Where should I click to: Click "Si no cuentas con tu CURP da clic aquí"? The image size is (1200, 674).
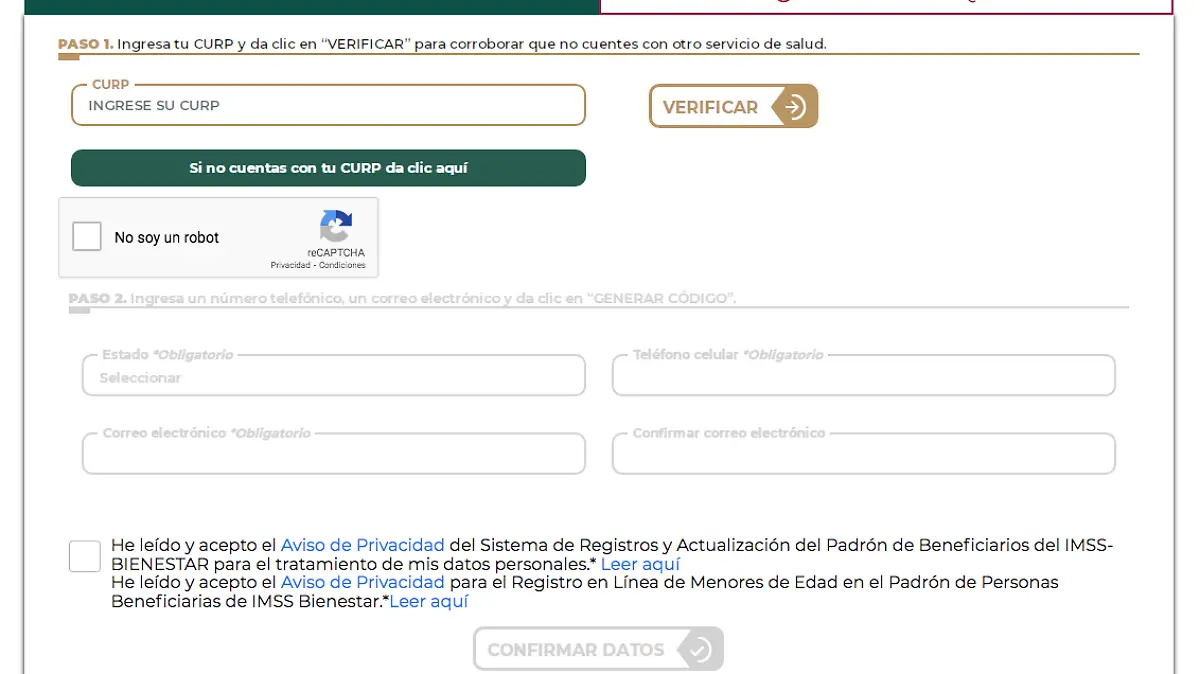328,167
